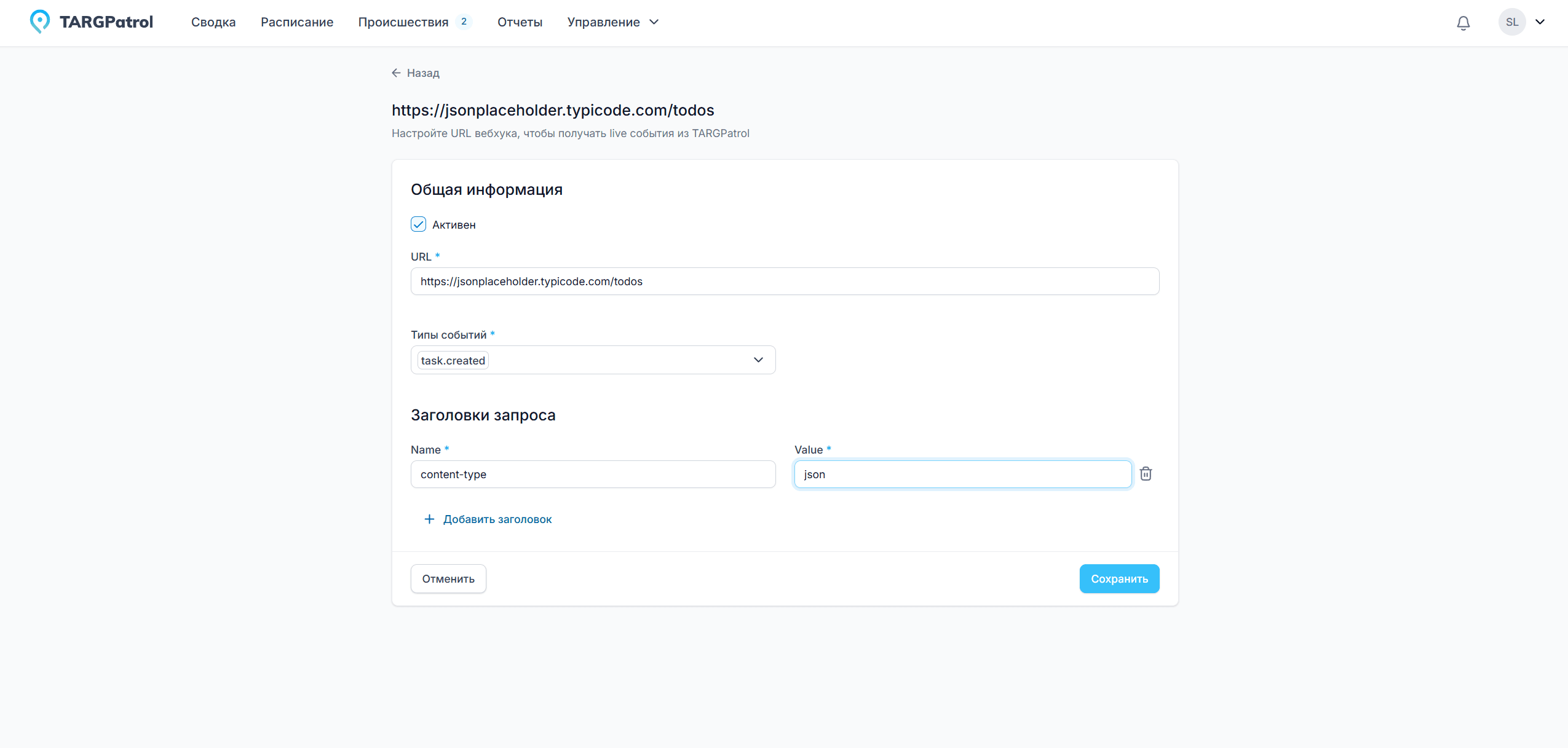The width and height of the screenshot is (1568, 748).
Task: Click the back arrow navigation icon
Action: [397, 72]
